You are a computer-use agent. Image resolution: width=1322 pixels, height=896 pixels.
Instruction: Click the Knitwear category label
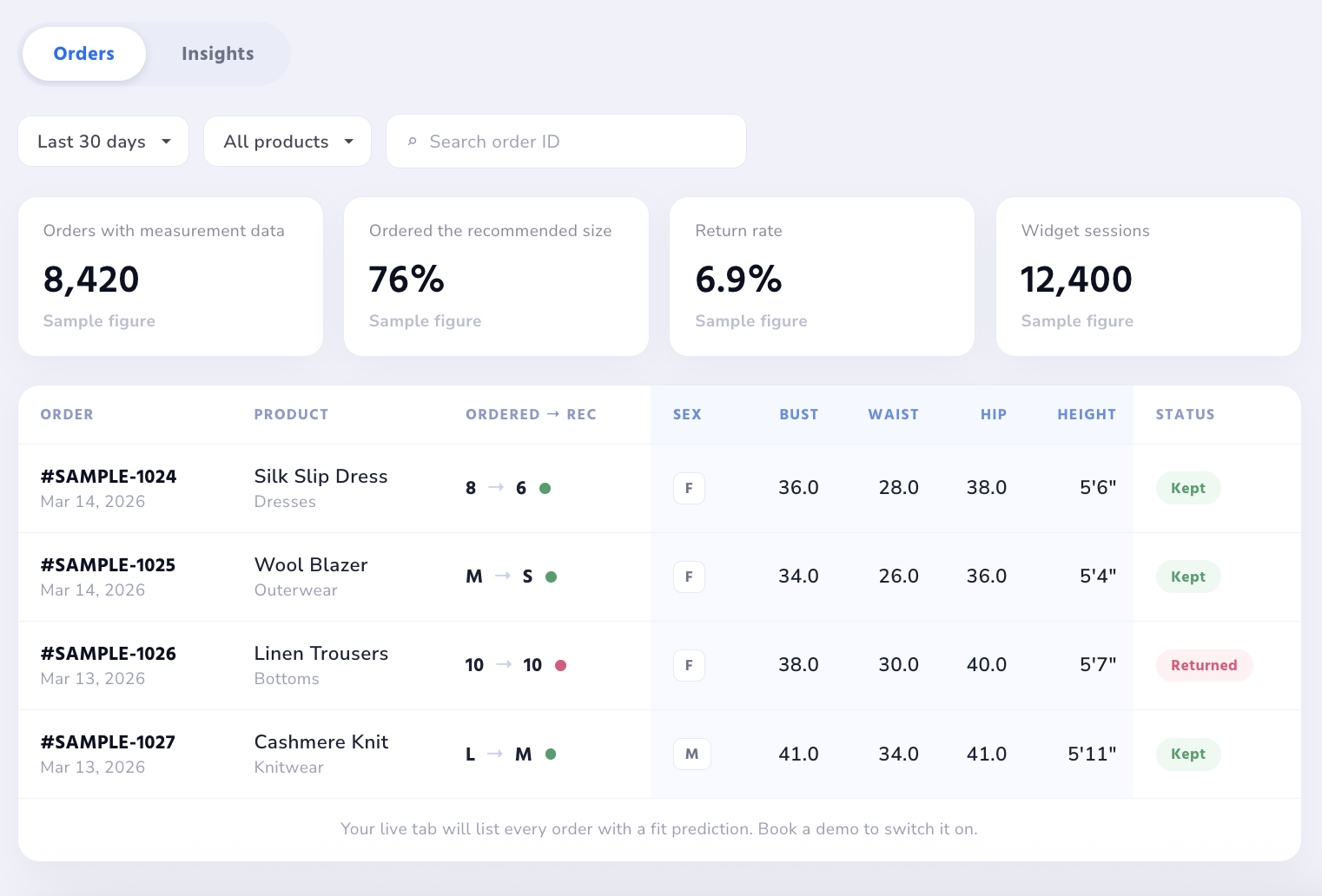coord(288,768)
